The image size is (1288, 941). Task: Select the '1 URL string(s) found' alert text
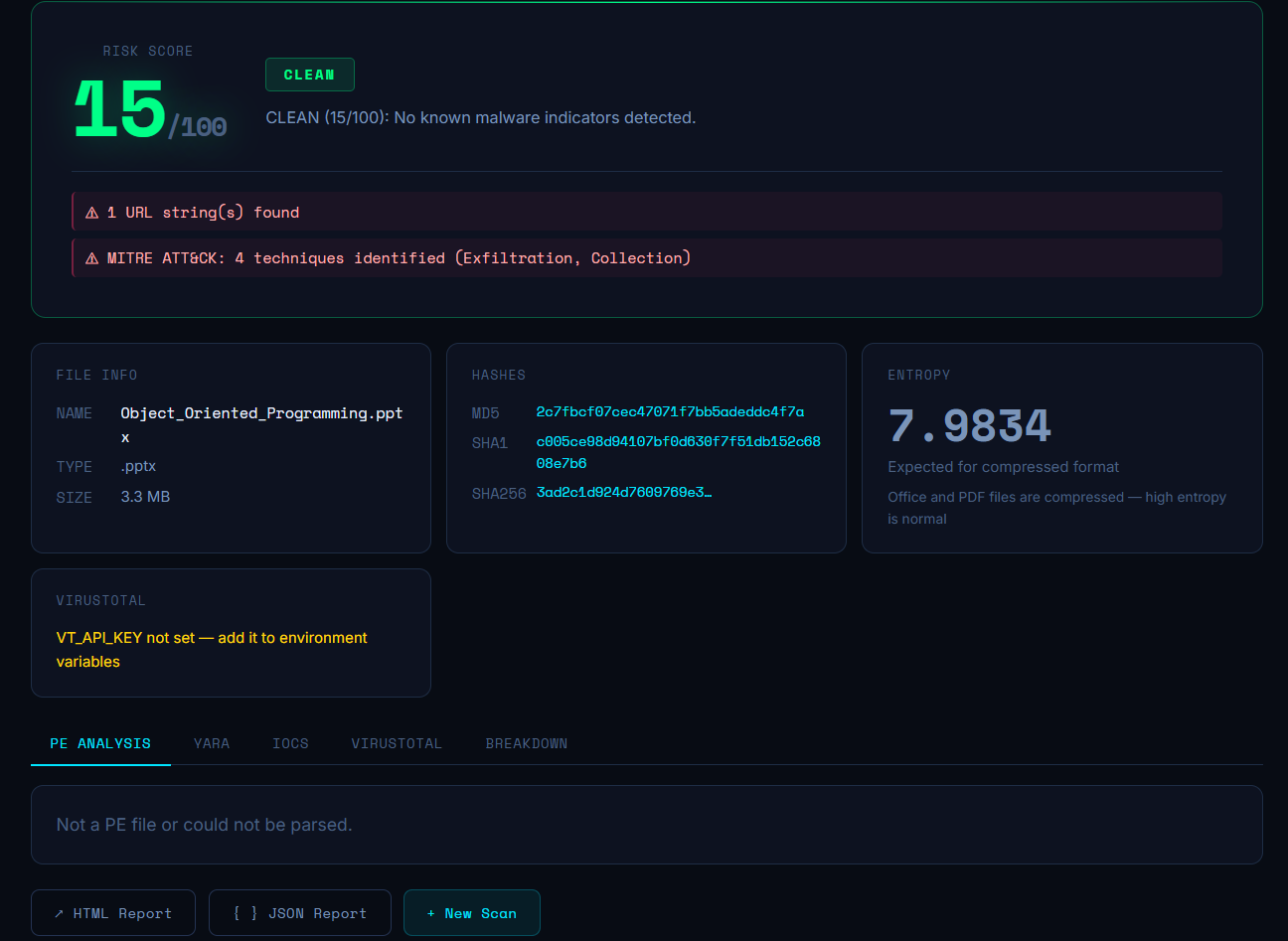click(x=203, y=213)
